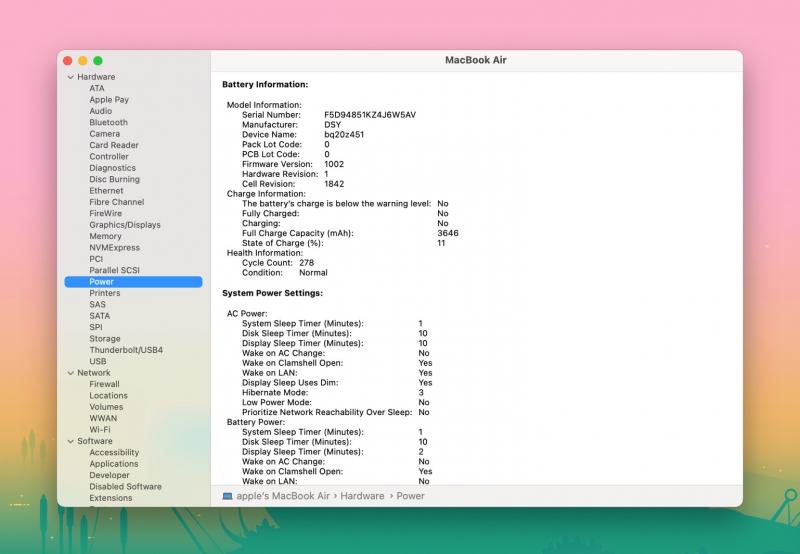The image size is (800, 554).
Task: Click AC Power Hibernate Mode value 3
Action: pyautogui.click(x=421, y=393)
